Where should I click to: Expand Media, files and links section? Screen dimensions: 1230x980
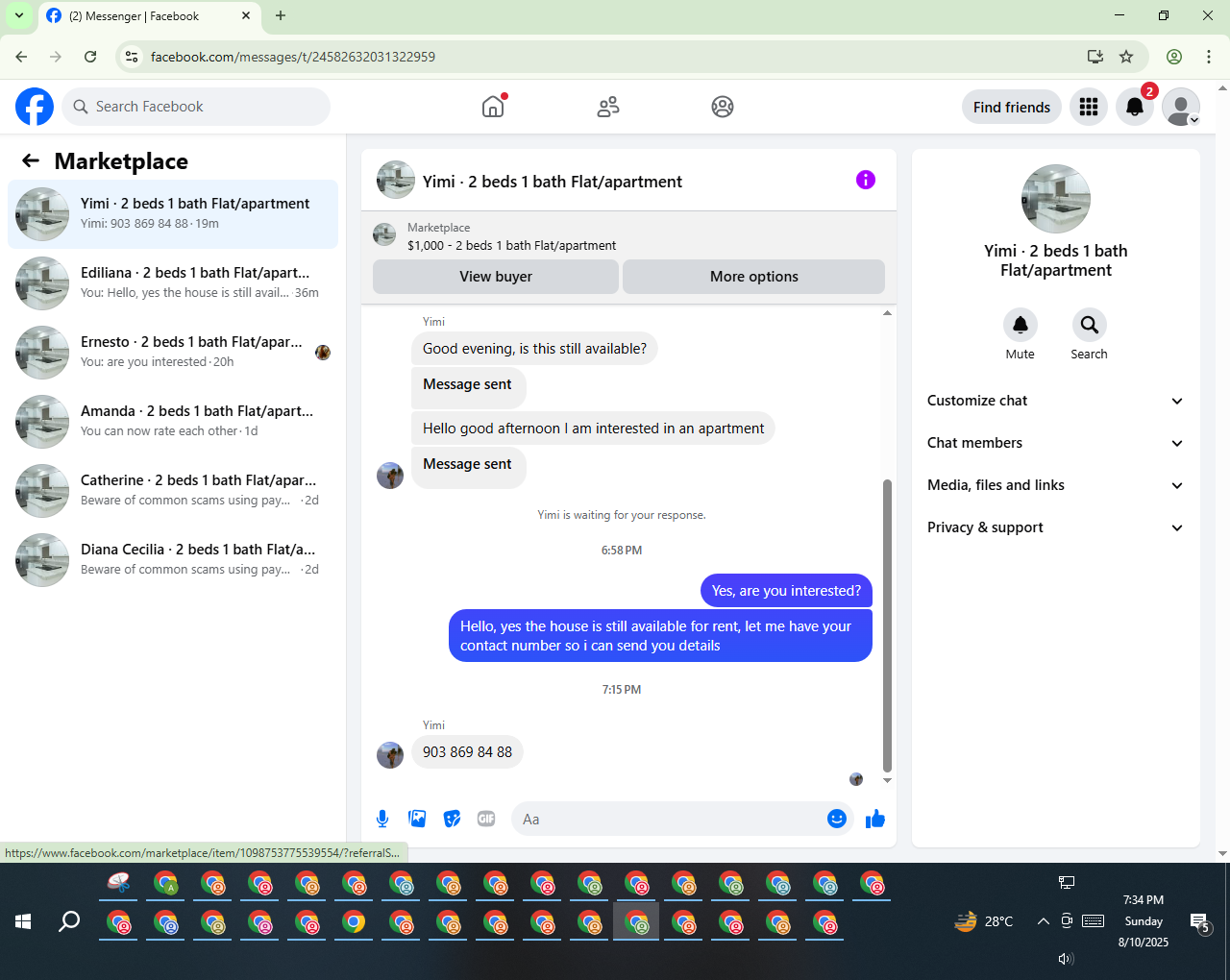click(x=1055, y=485)
